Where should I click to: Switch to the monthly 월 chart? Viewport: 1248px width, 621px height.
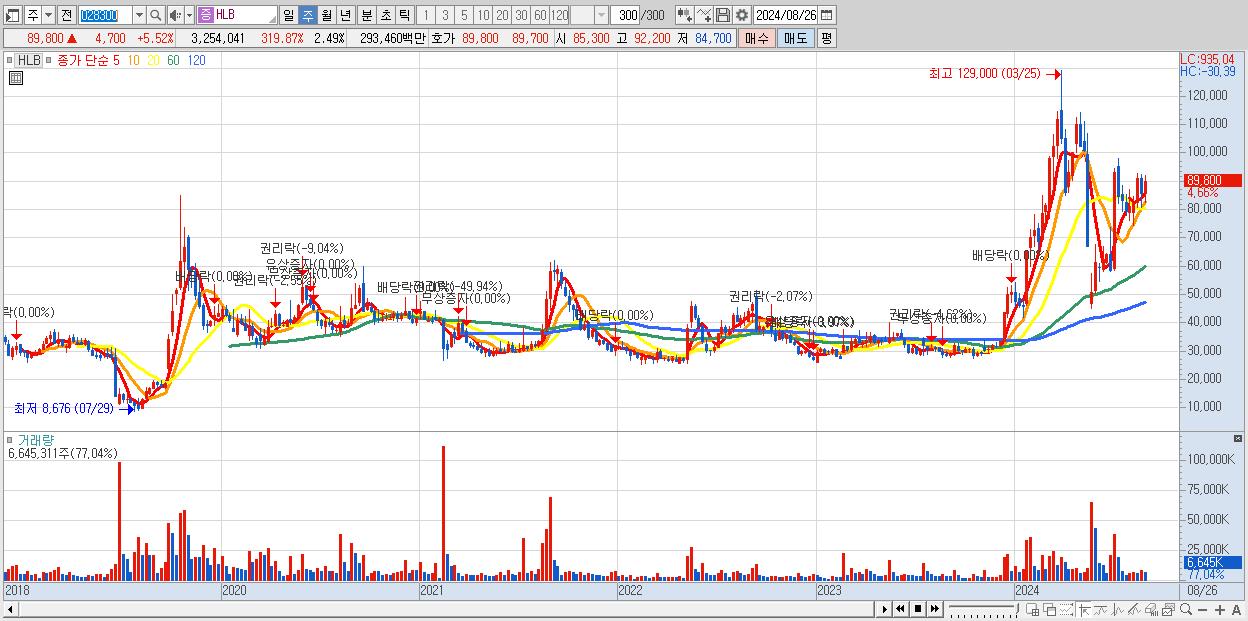point(326,15)
